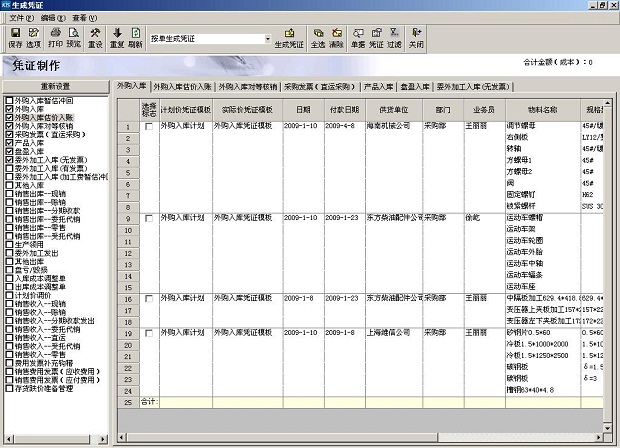The image size is (620, 448).
Task: Expand the 按单生成凭证 dropdown
Action: click(x=270, y=39)
